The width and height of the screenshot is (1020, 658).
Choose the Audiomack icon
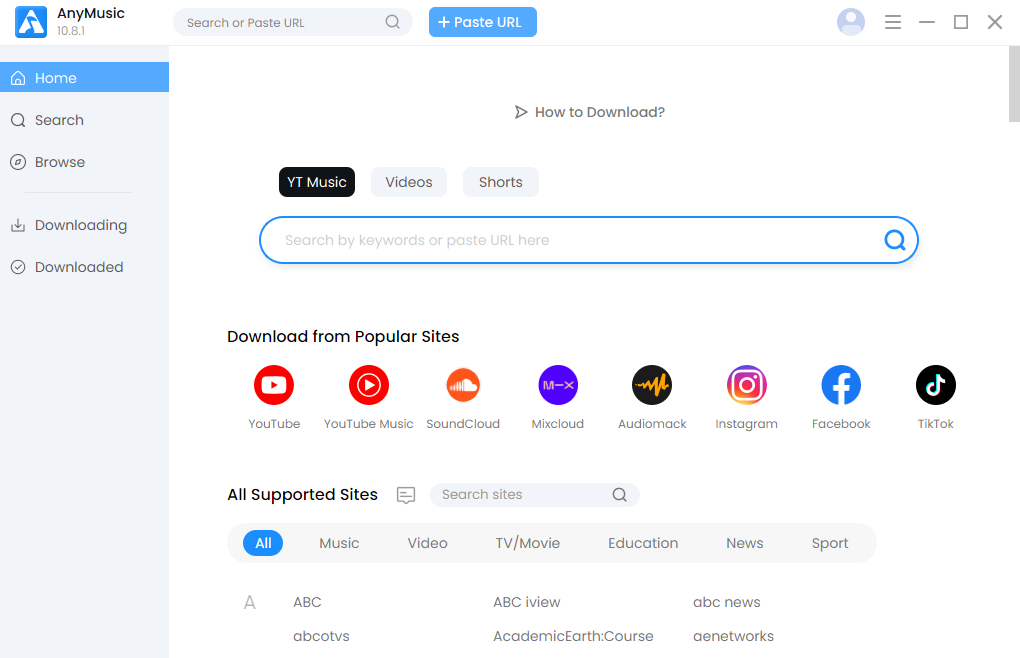coord(652,385)
